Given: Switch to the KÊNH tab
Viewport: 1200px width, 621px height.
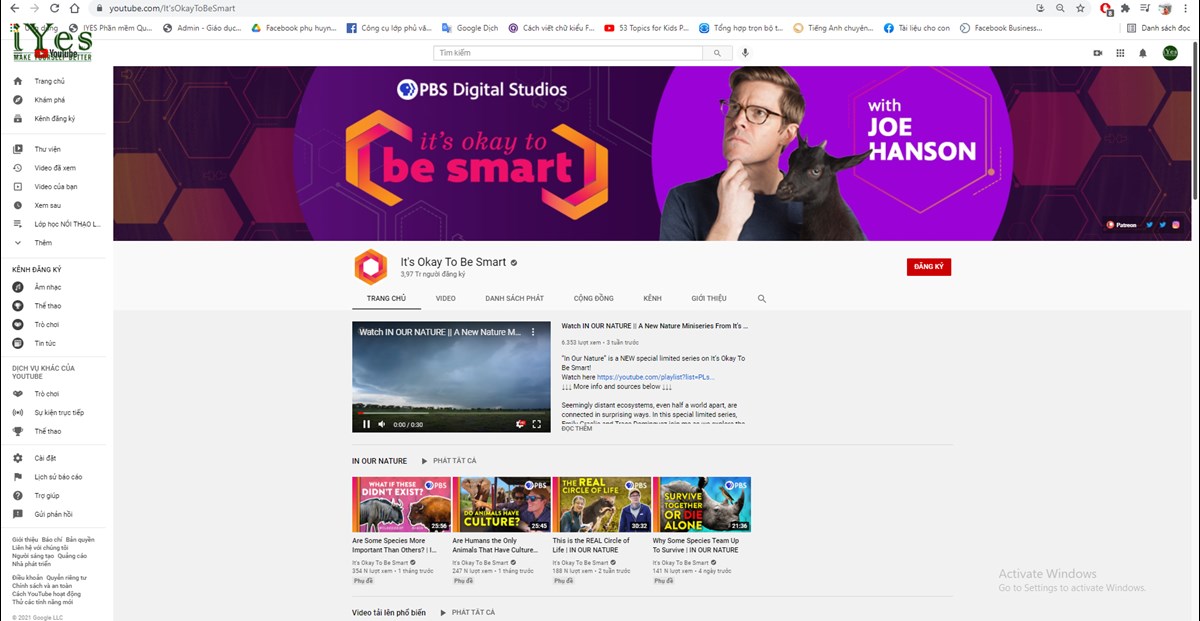Looking at the screenshot, I should 653,298.
